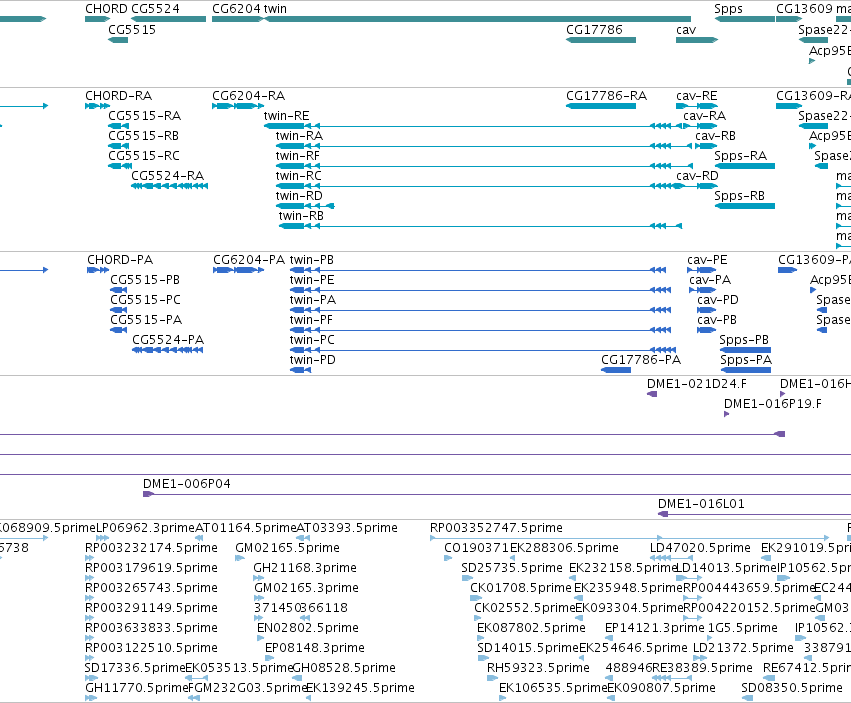Click the twin-PD protein label
Image resolution: width=851 pixels, height=703 pixels.
(x=313, y=360)
